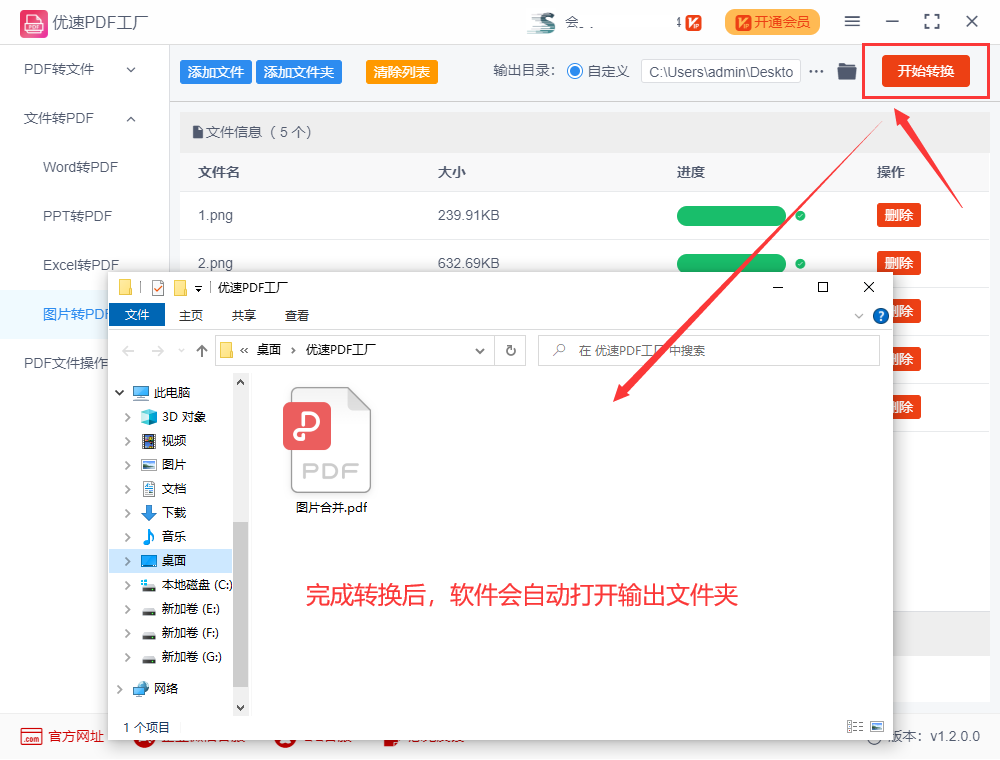Open the 共享 ribbon tab
Screen dimensions: 1000x760
point(244,316)
